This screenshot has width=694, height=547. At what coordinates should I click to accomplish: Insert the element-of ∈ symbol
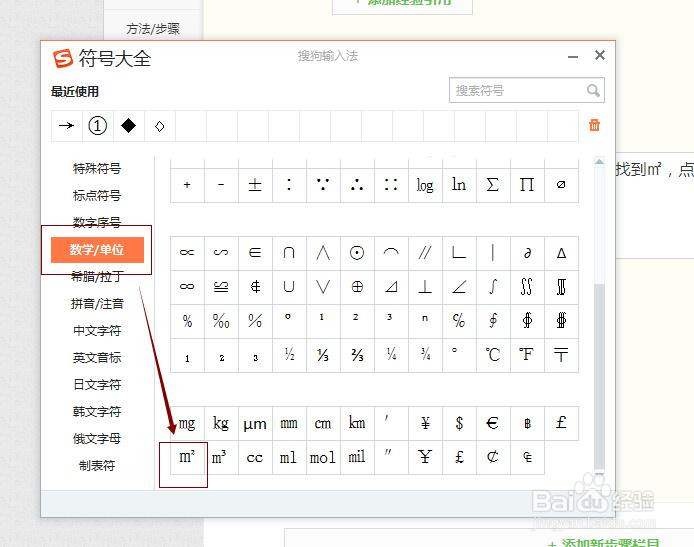(255, 253)
